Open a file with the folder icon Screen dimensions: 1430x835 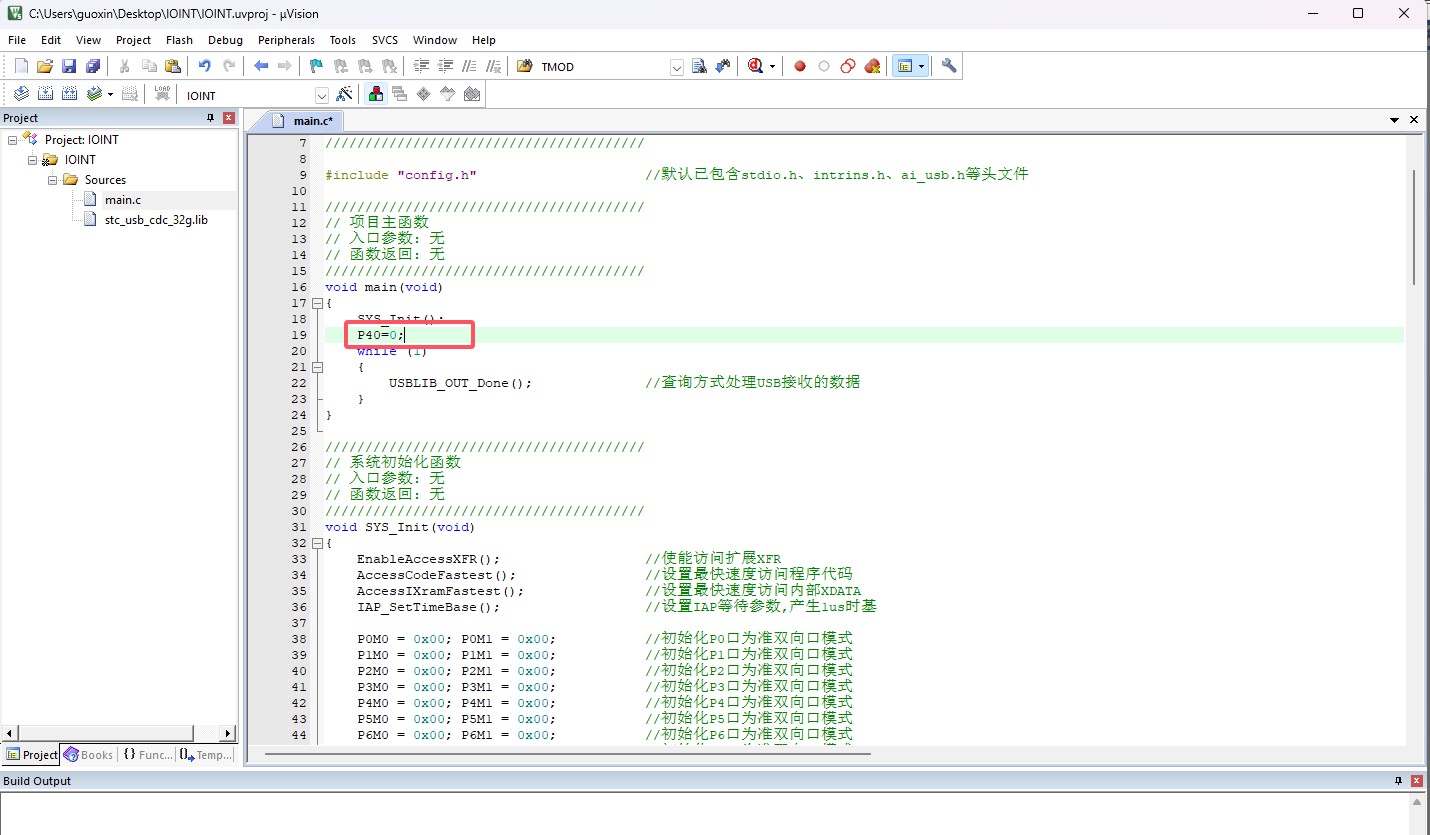click(x=45, y=66)
